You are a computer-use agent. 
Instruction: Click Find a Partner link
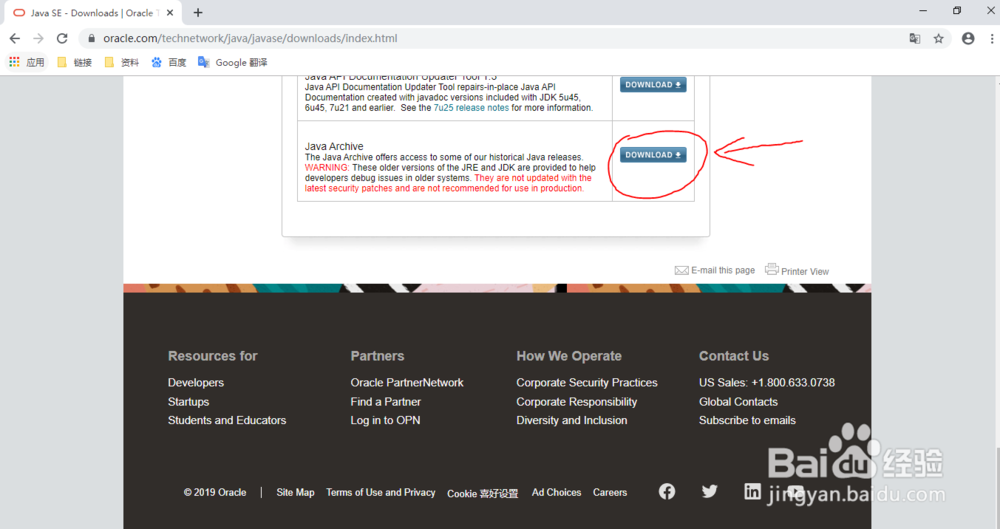385,401
